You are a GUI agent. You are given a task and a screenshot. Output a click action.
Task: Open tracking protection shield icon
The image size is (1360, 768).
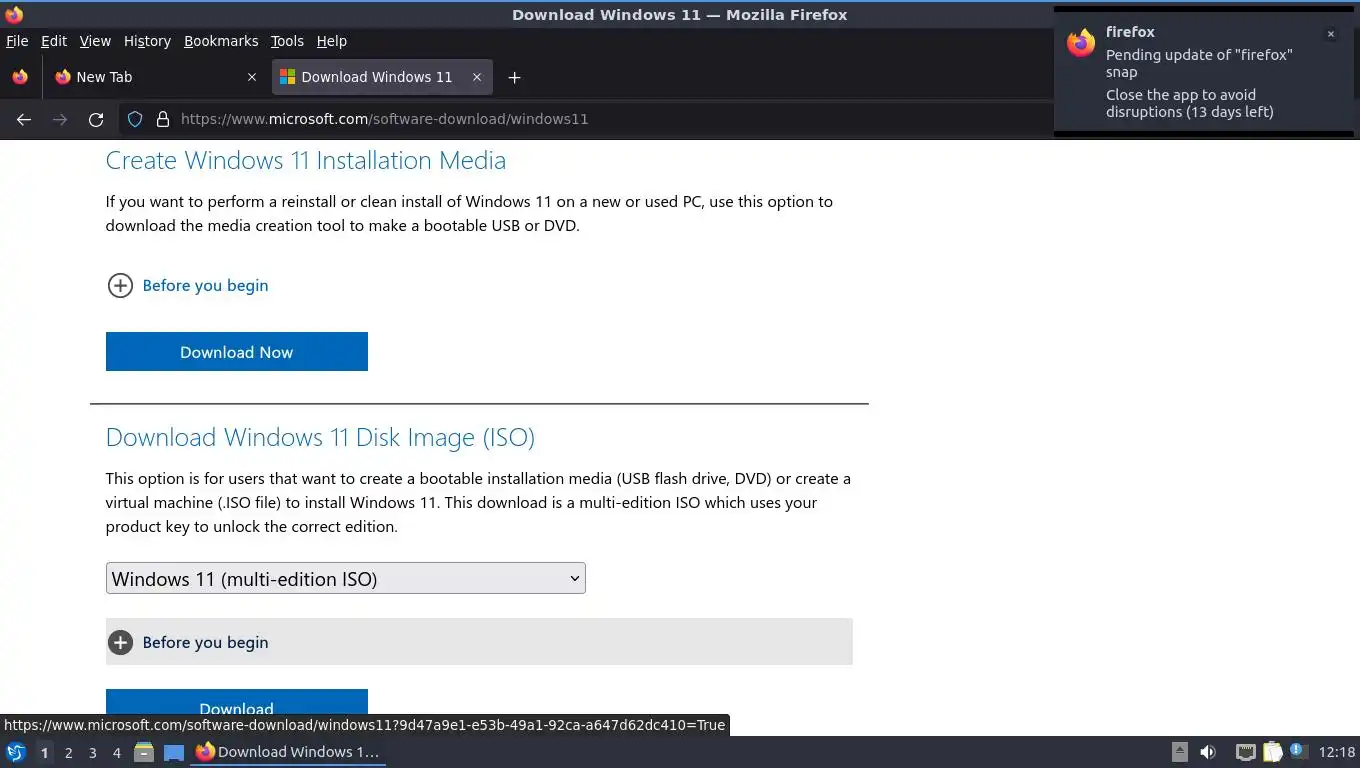(135, 119)
